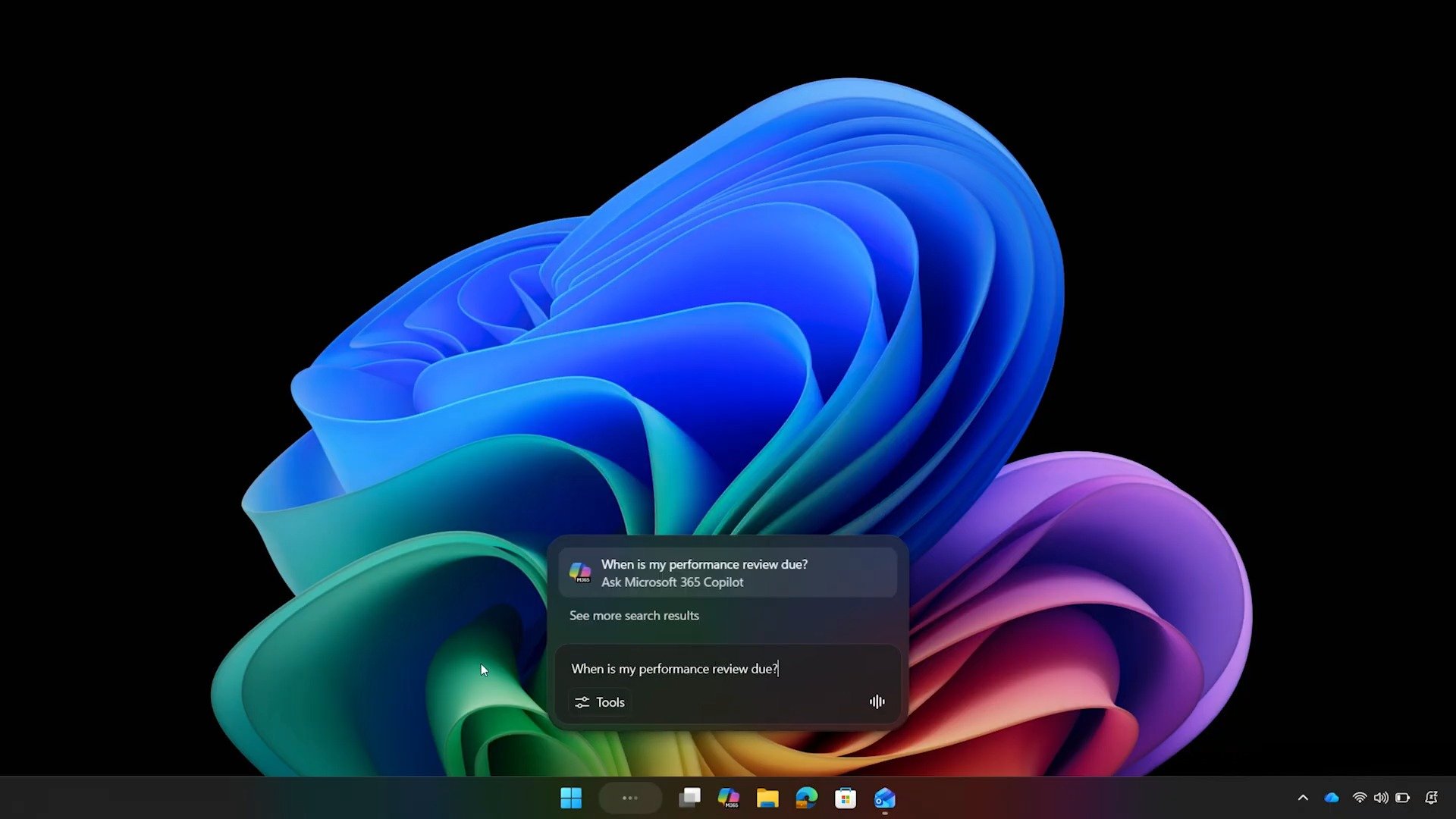The height and width of the screenshot is (819, 1456).
Task: Open the notification bell in tray
Action: coord(1432,798)
